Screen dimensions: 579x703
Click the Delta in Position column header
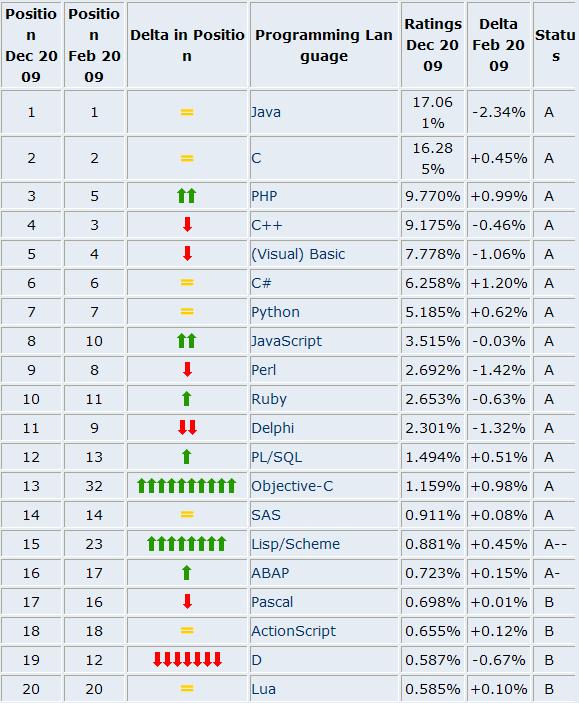click(x=187, y=45)
